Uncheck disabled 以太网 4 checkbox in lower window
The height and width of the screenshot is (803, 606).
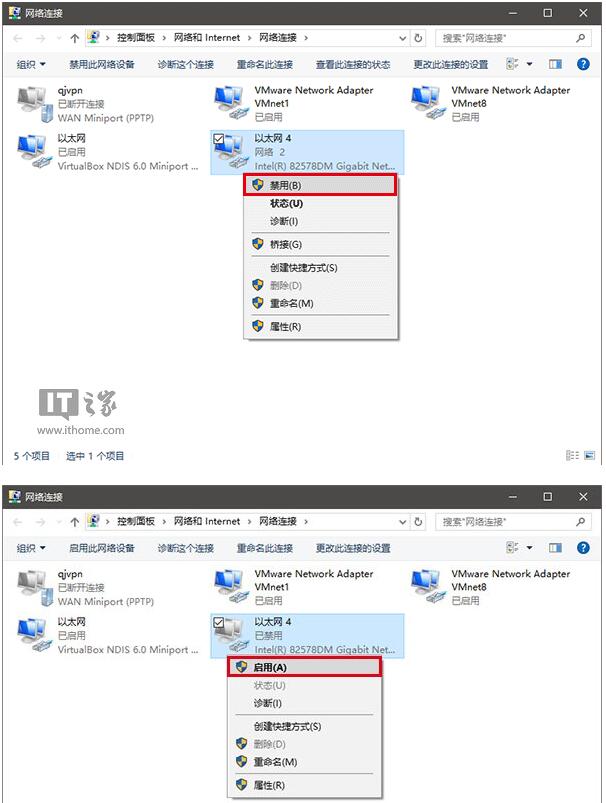[x=219, y=622]
